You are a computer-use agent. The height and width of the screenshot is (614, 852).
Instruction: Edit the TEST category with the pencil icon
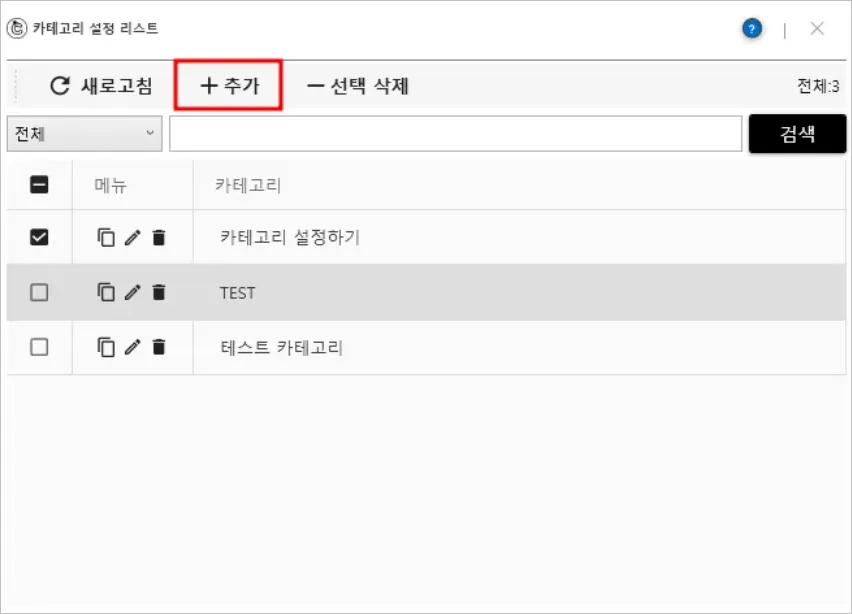(132, 292)
